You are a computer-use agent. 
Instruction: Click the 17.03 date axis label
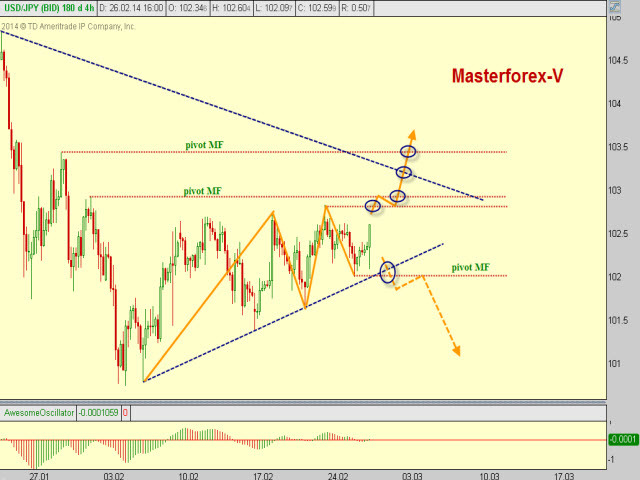(563, 476)
